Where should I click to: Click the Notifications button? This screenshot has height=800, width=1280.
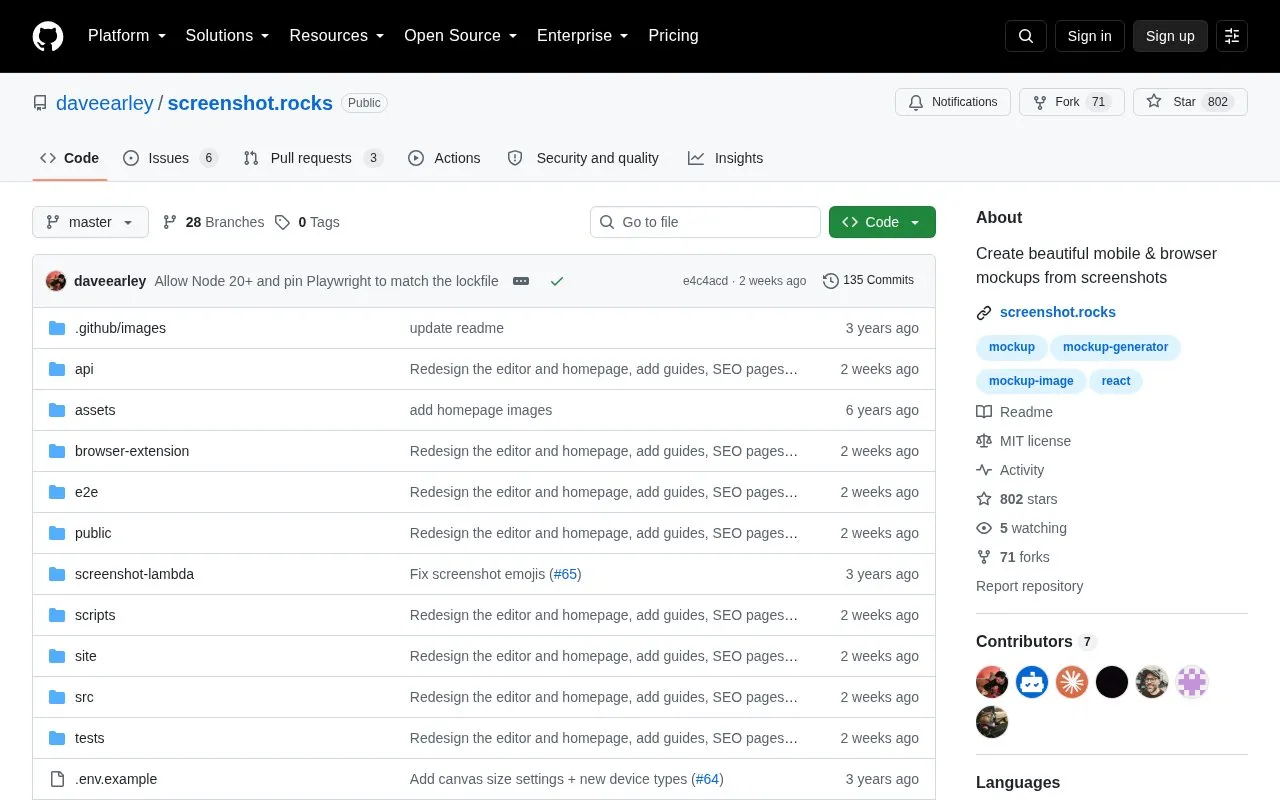click(953, 102)
